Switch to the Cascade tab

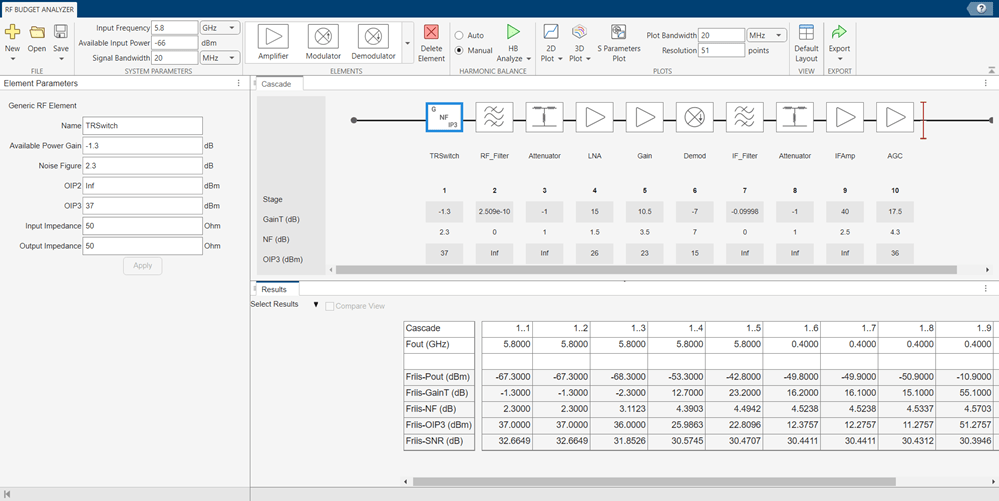point(276,84)
